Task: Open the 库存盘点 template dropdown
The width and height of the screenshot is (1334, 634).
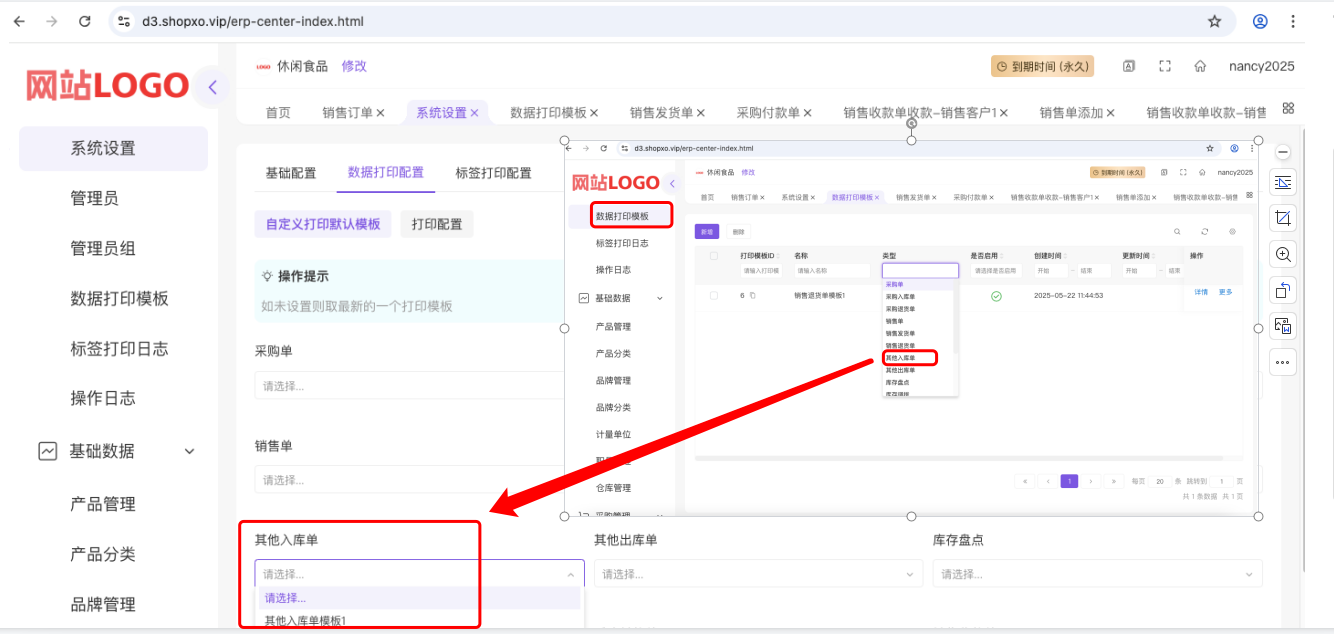Action: pos(1098,574)
